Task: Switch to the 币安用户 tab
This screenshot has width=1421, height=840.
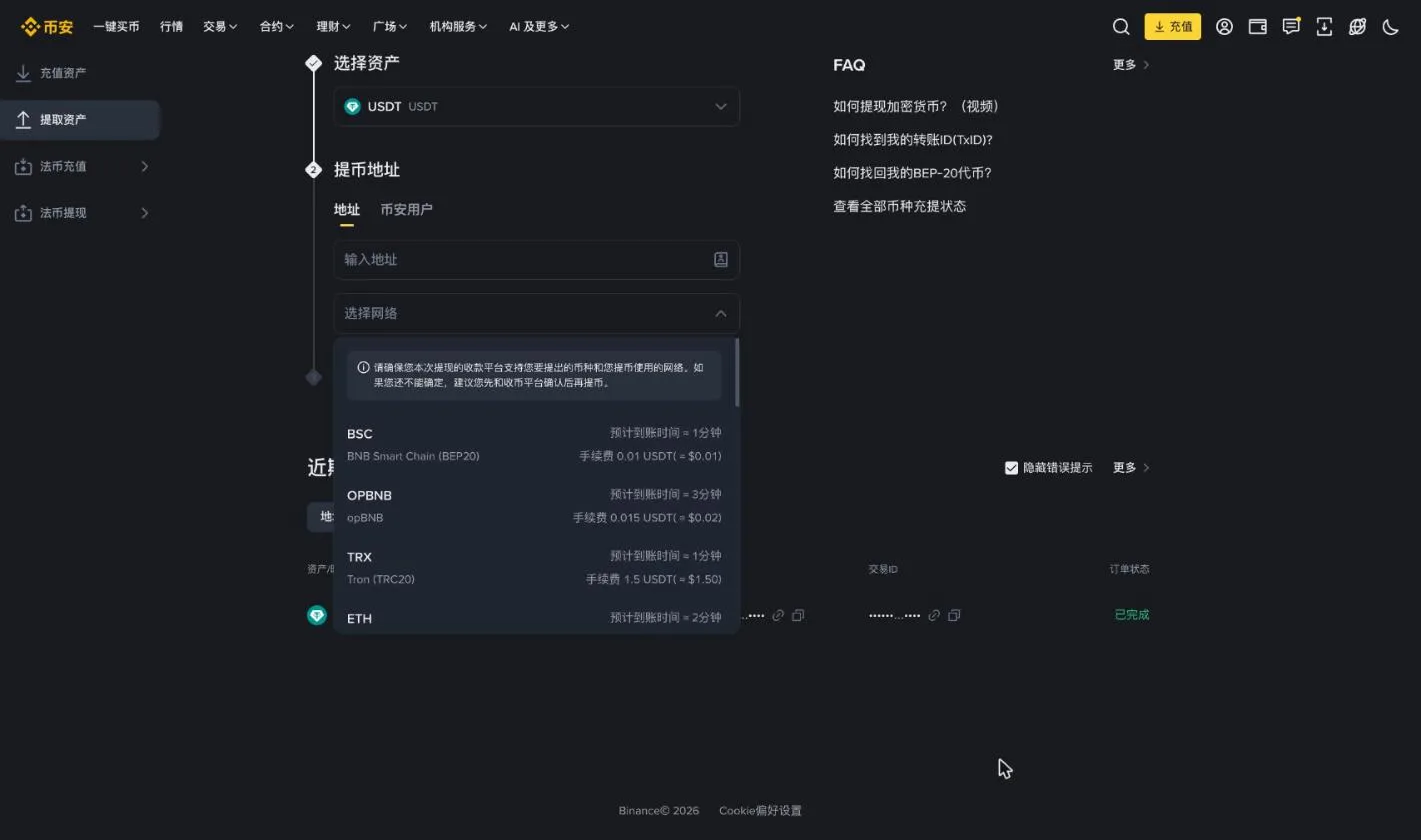Action: pos(406,209)
